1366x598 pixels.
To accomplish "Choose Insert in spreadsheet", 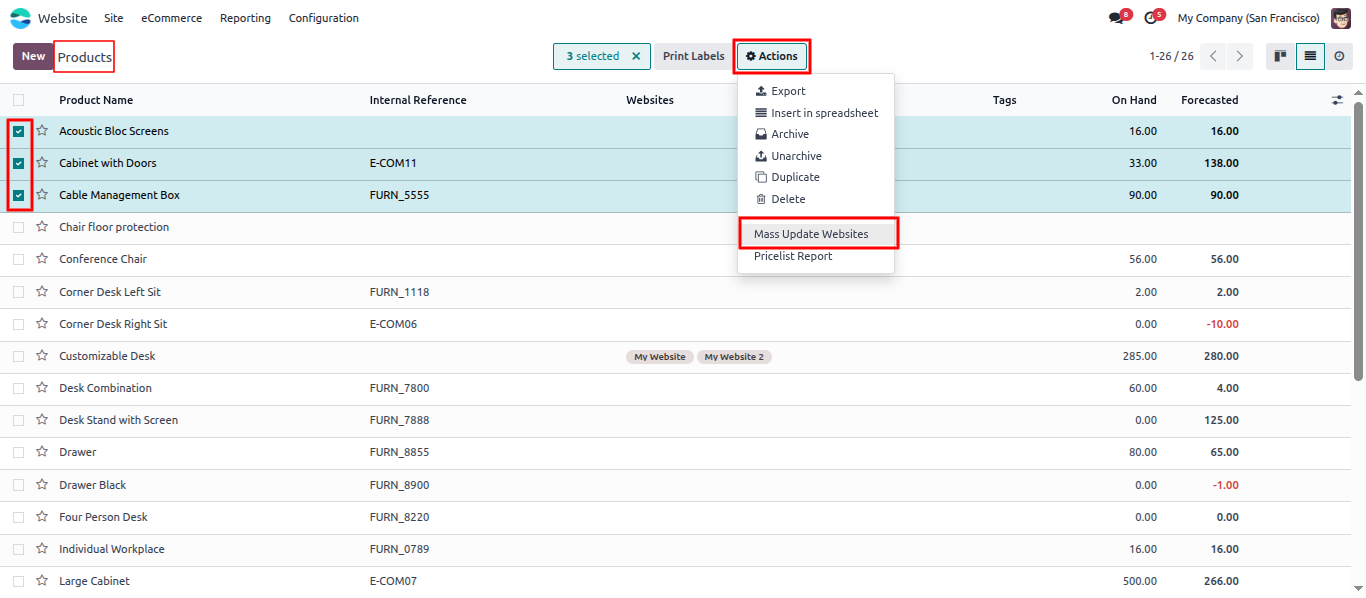I will [816, 113].
